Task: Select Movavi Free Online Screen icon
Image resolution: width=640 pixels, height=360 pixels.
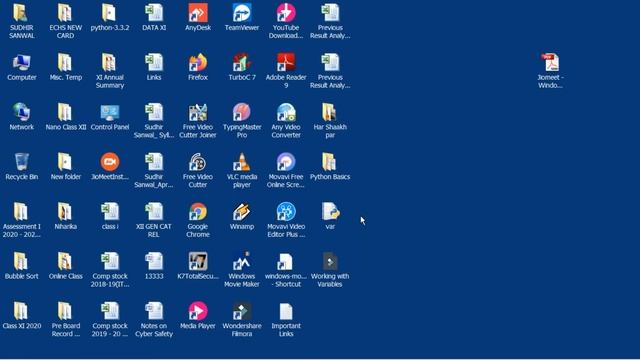Action: coord(286,162)
